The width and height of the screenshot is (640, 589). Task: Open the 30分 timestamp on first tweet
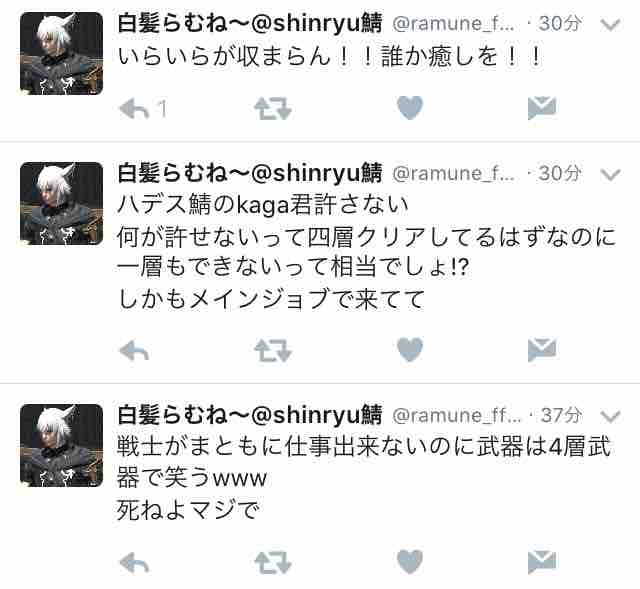coord(560,23)
